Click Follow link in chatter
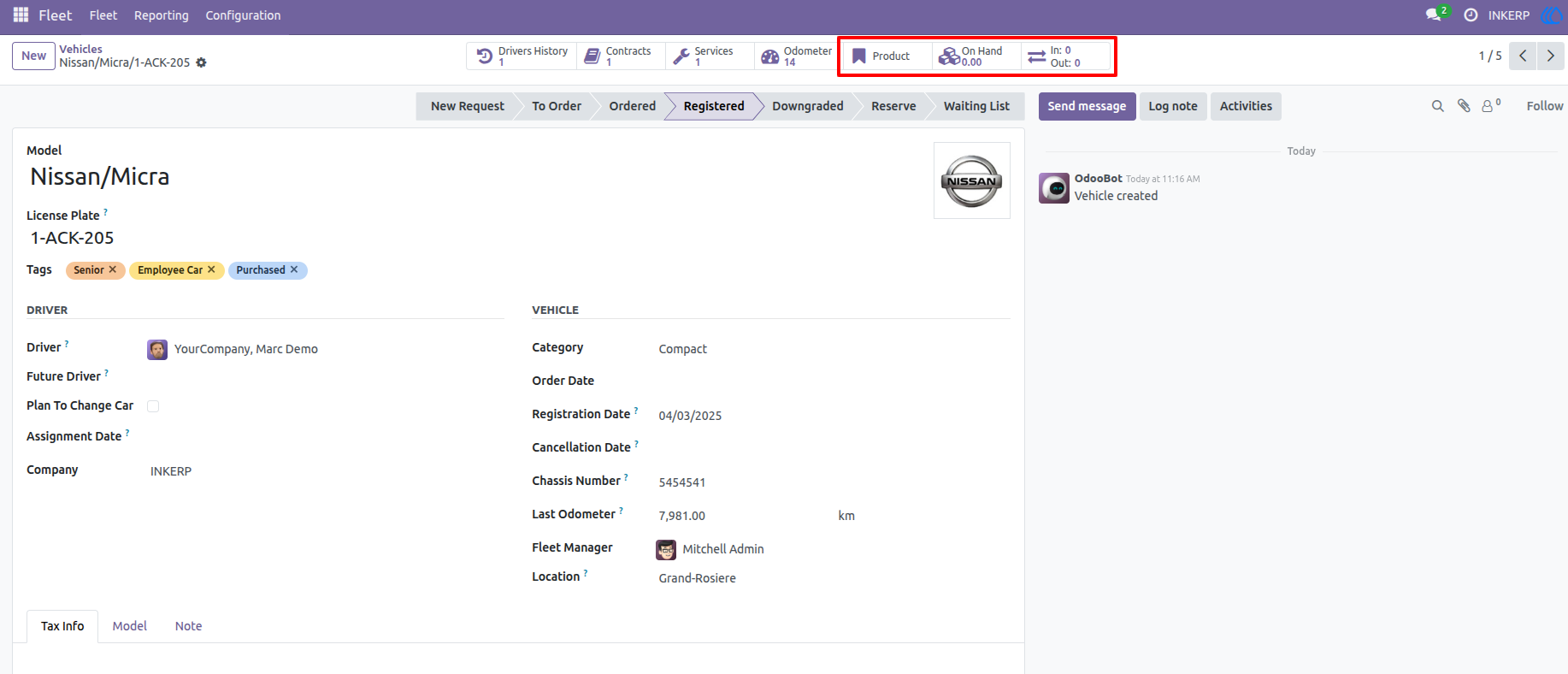This screenshot has width=1568, height=674. [1544, 106]
